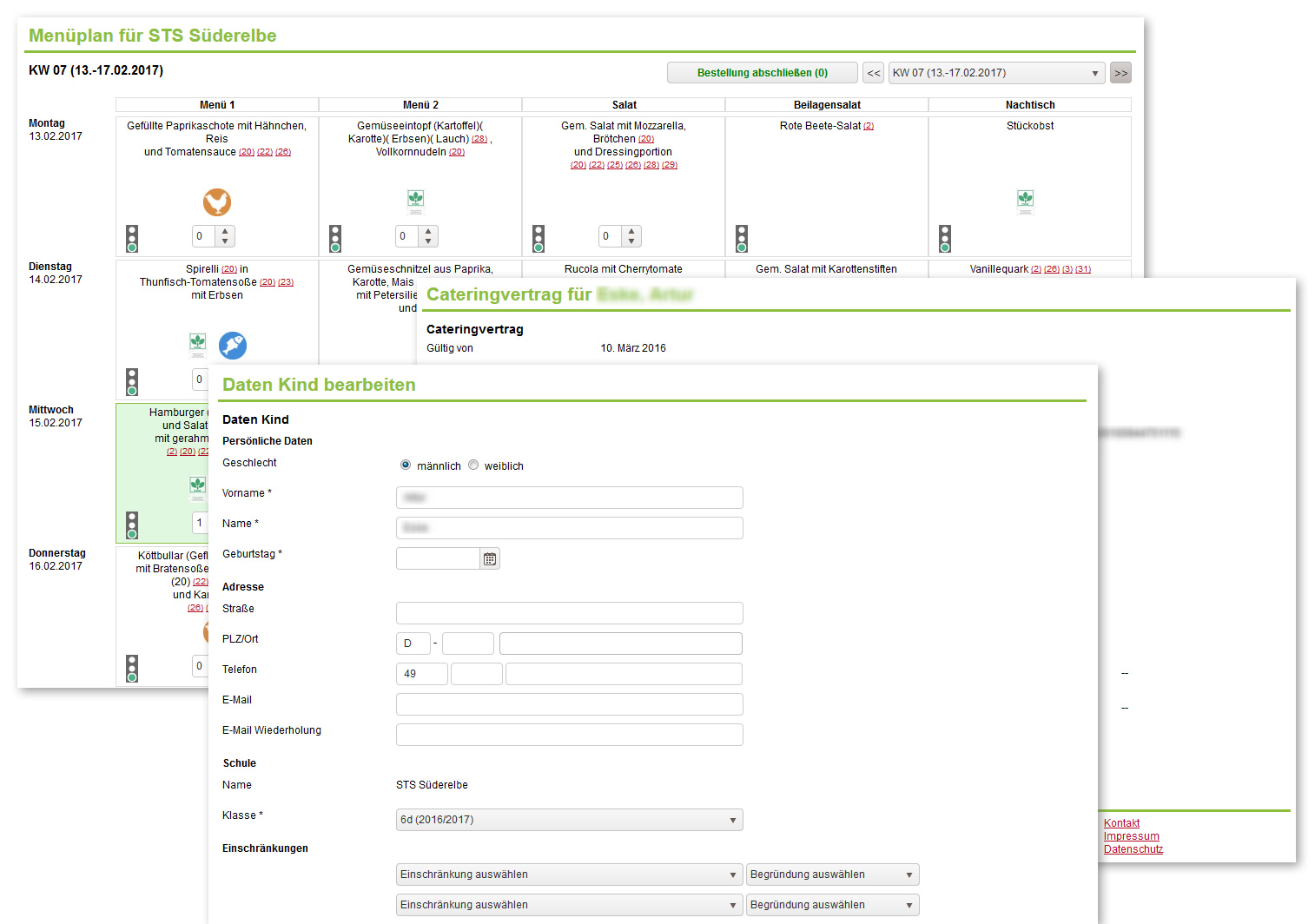This screenshot has height=924, width=1315.
Task: Click traffic light icon for Donnerstag Menü 1
Action: [x=132, y=668]
